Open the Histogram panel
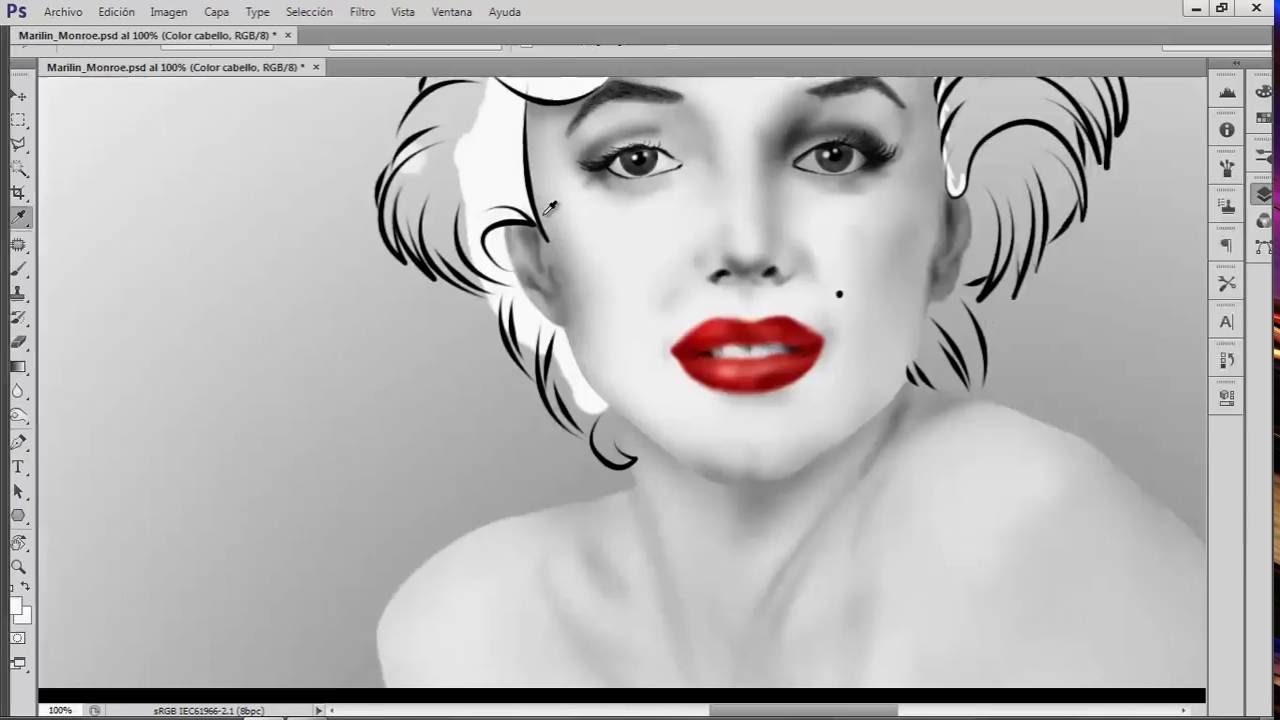Screen dimensions: 1280x720 pyautogui.click(x=1227, y=92)
